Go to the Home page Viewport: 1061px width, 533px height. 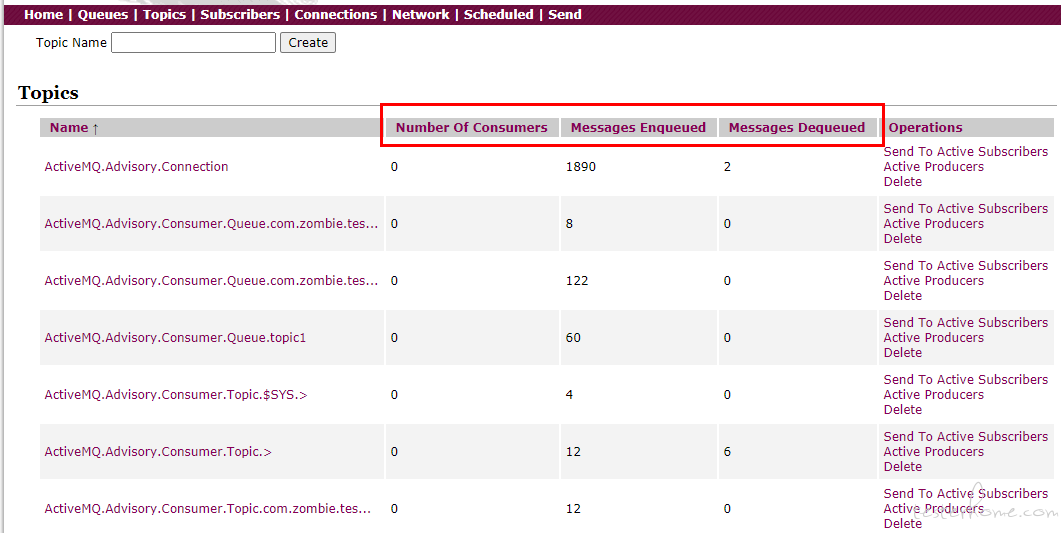pos(43,14)
